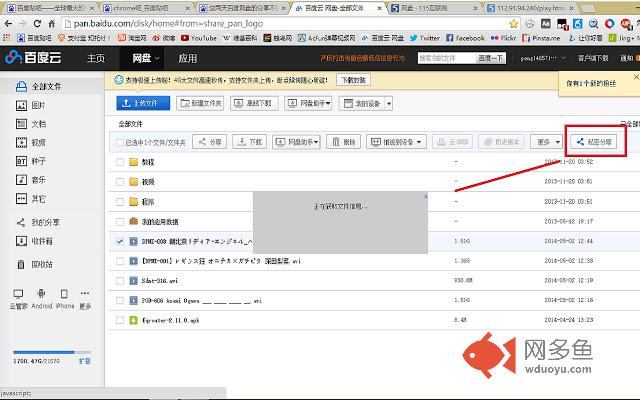Screen dimensions: 640x400
Task: Bookmark page with the star icon
Action: 513,24
